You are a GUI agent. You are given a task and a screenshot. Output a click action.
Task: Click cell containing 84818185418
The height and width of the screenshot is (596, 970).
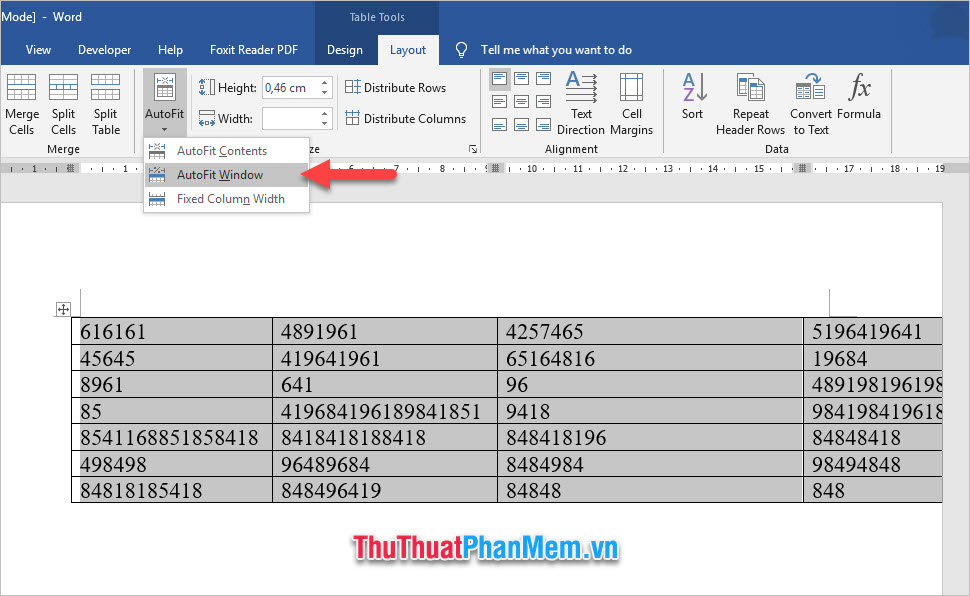click(172, 491)
